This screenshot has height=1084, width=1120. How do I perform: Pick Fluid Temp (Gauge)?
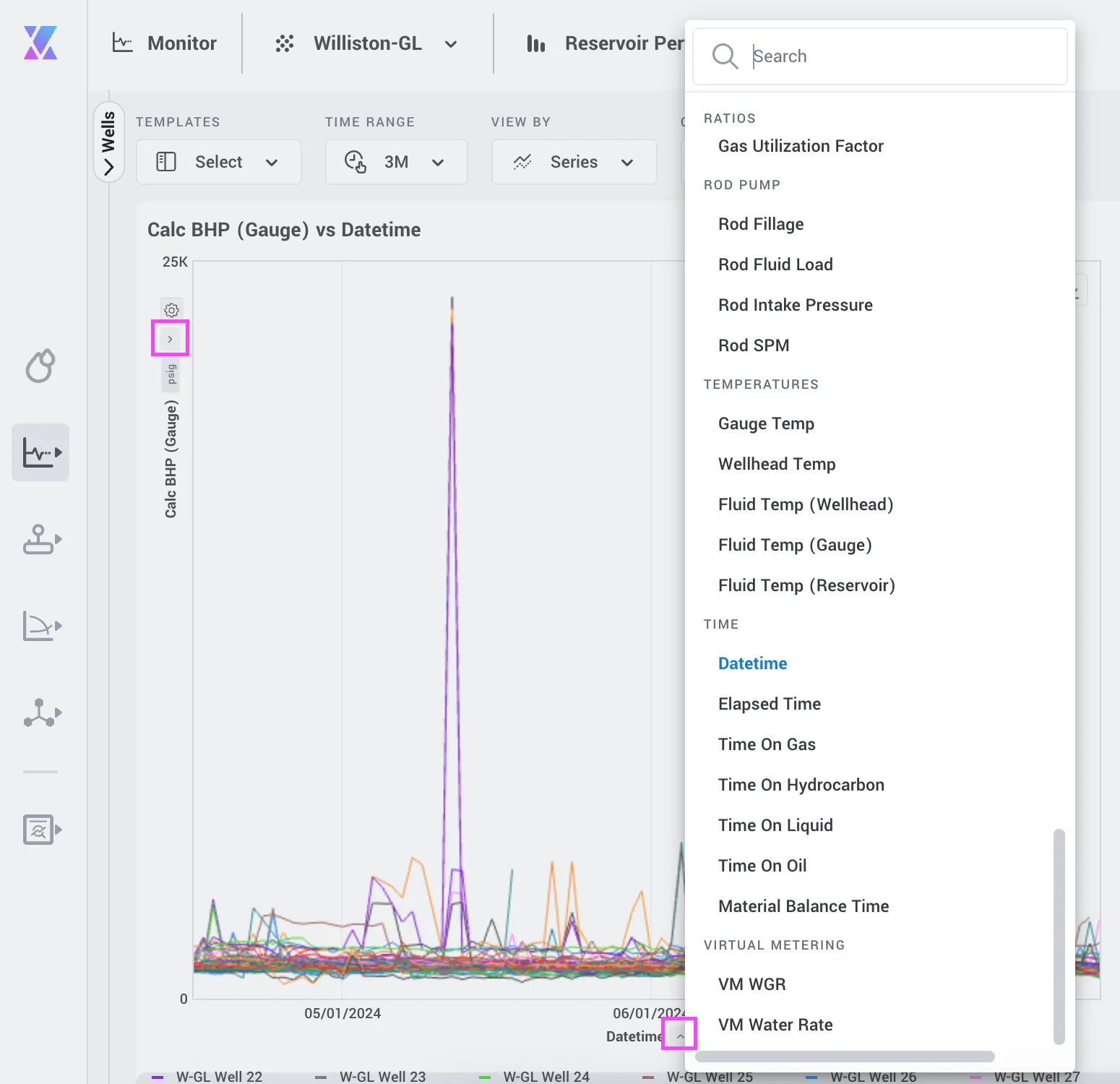coord(795,545)
